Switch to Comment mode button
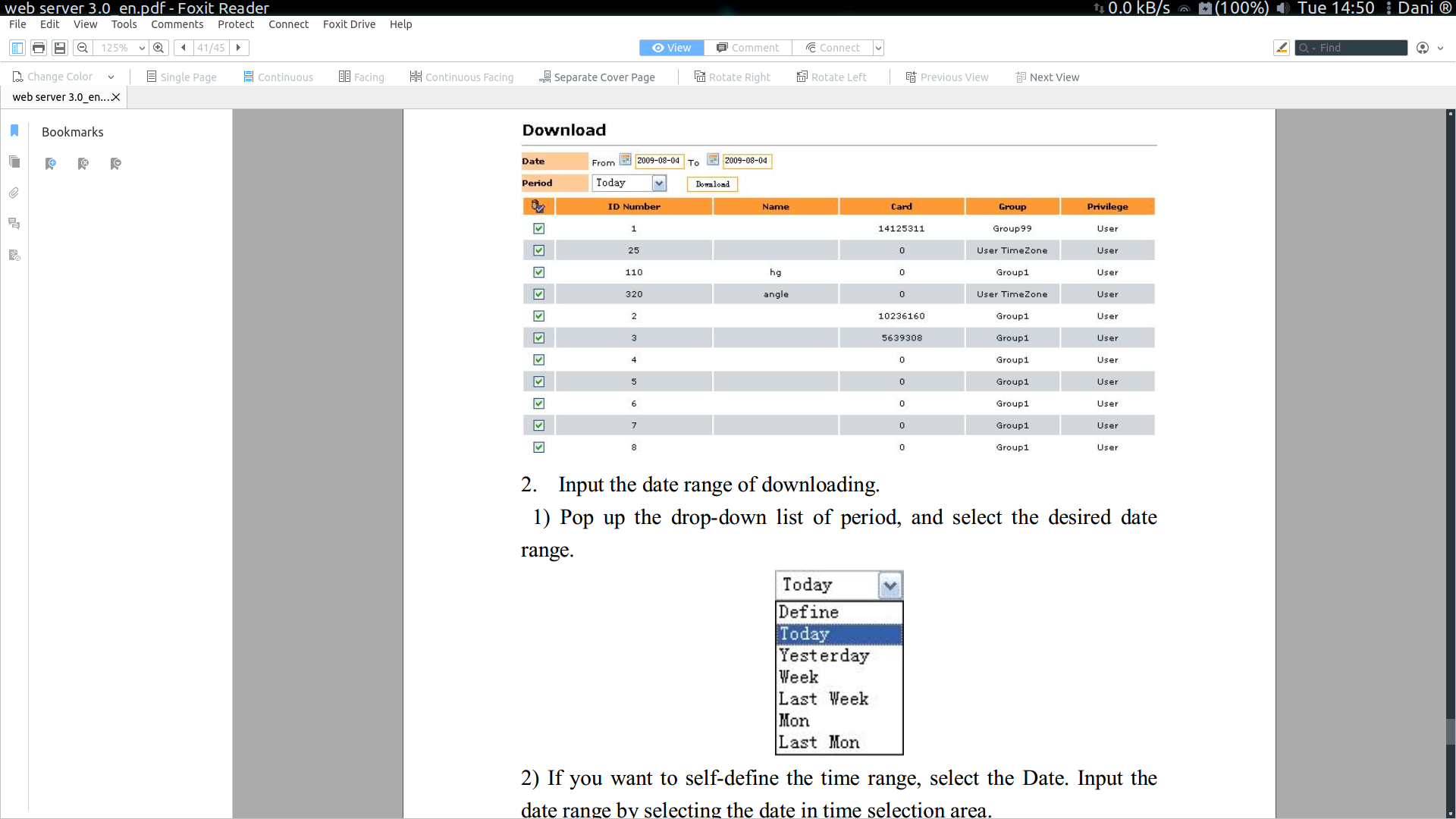Viewport: 1456px width, 819px height. 748,48
